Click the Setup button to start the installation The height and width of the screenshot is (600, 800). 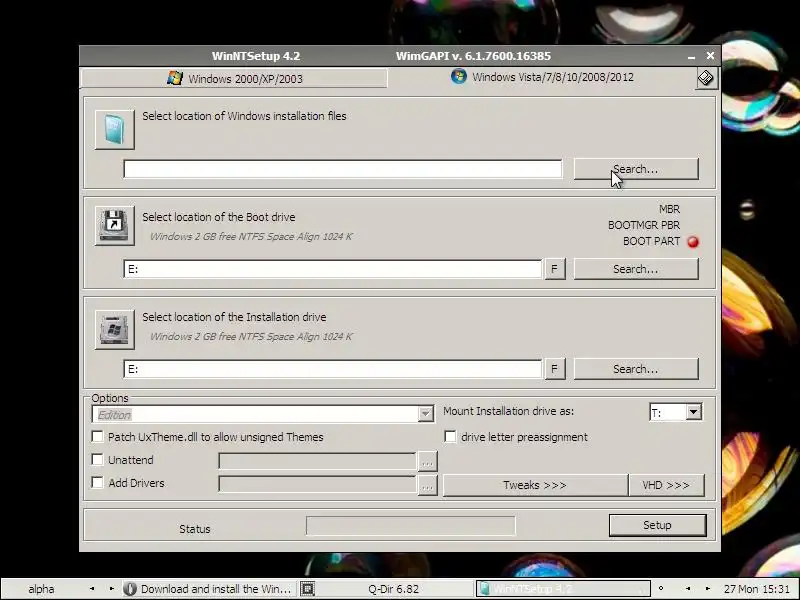coord(657,526)
